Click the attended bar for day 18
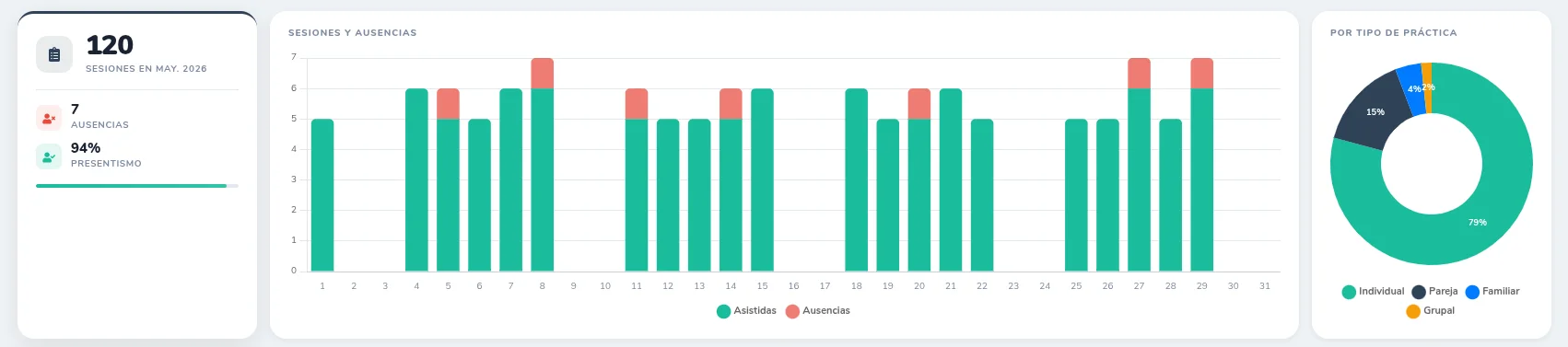The width and height of the screenshot is (1568, 347). 857,179
